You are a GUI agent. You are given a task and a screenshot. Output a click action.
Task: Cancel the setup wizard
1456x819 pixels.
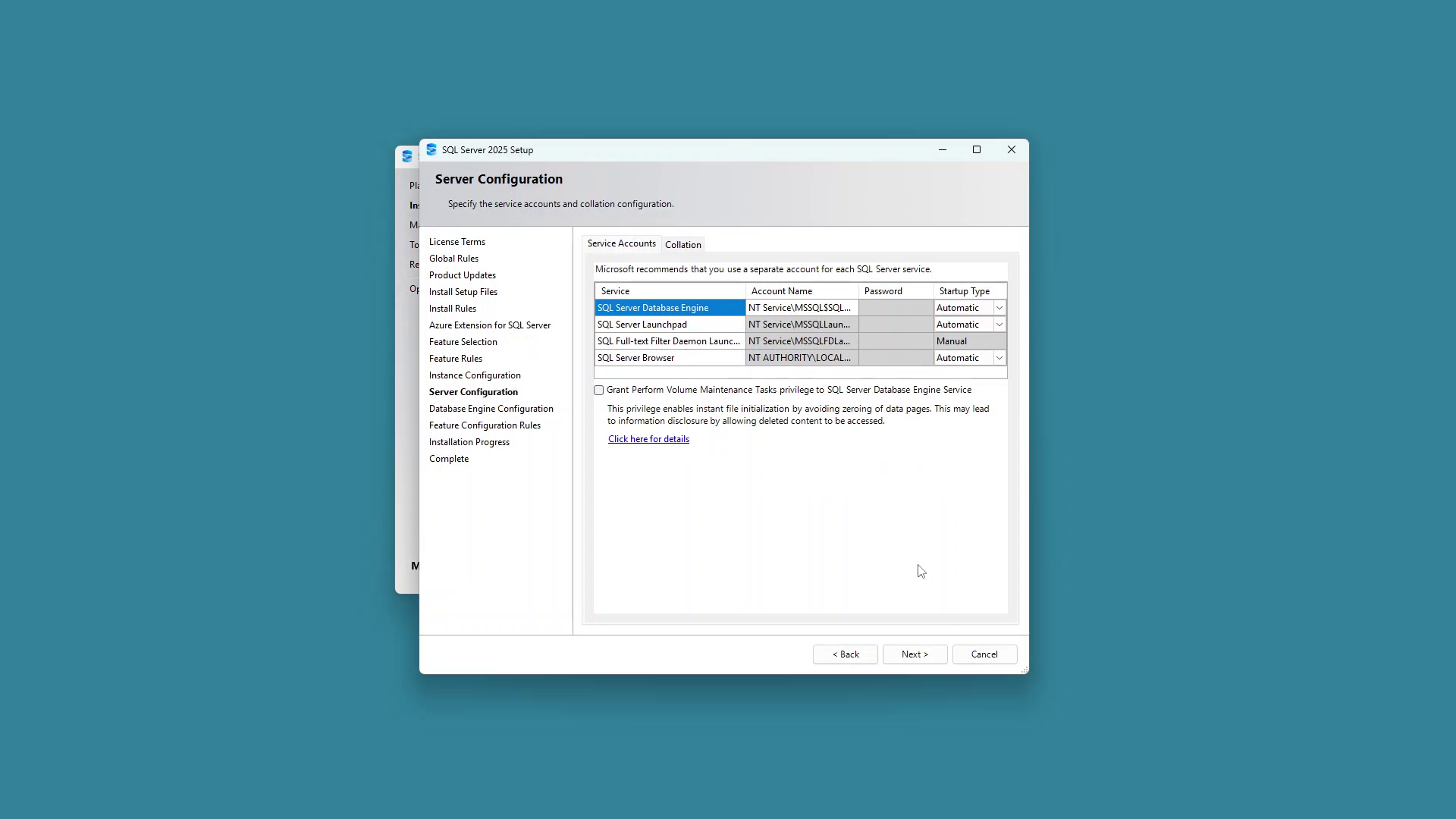985,654
